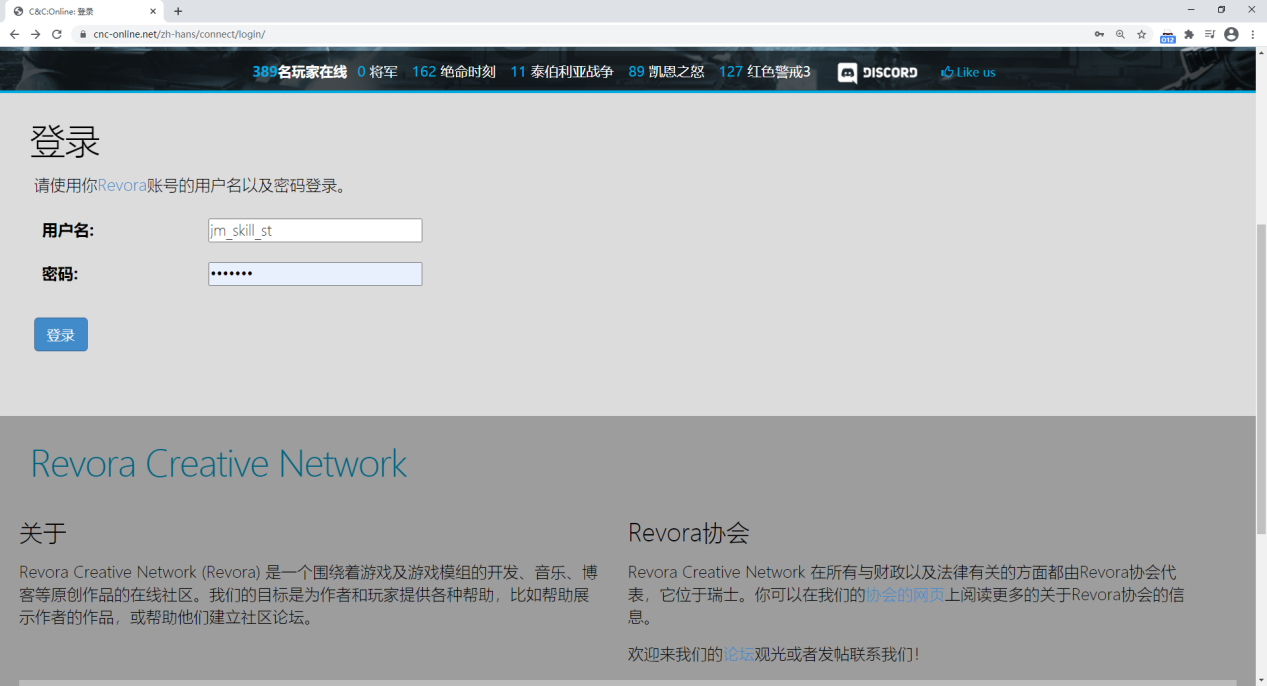Close the C&C:Online 登录 tab

(x=153, y=11)
